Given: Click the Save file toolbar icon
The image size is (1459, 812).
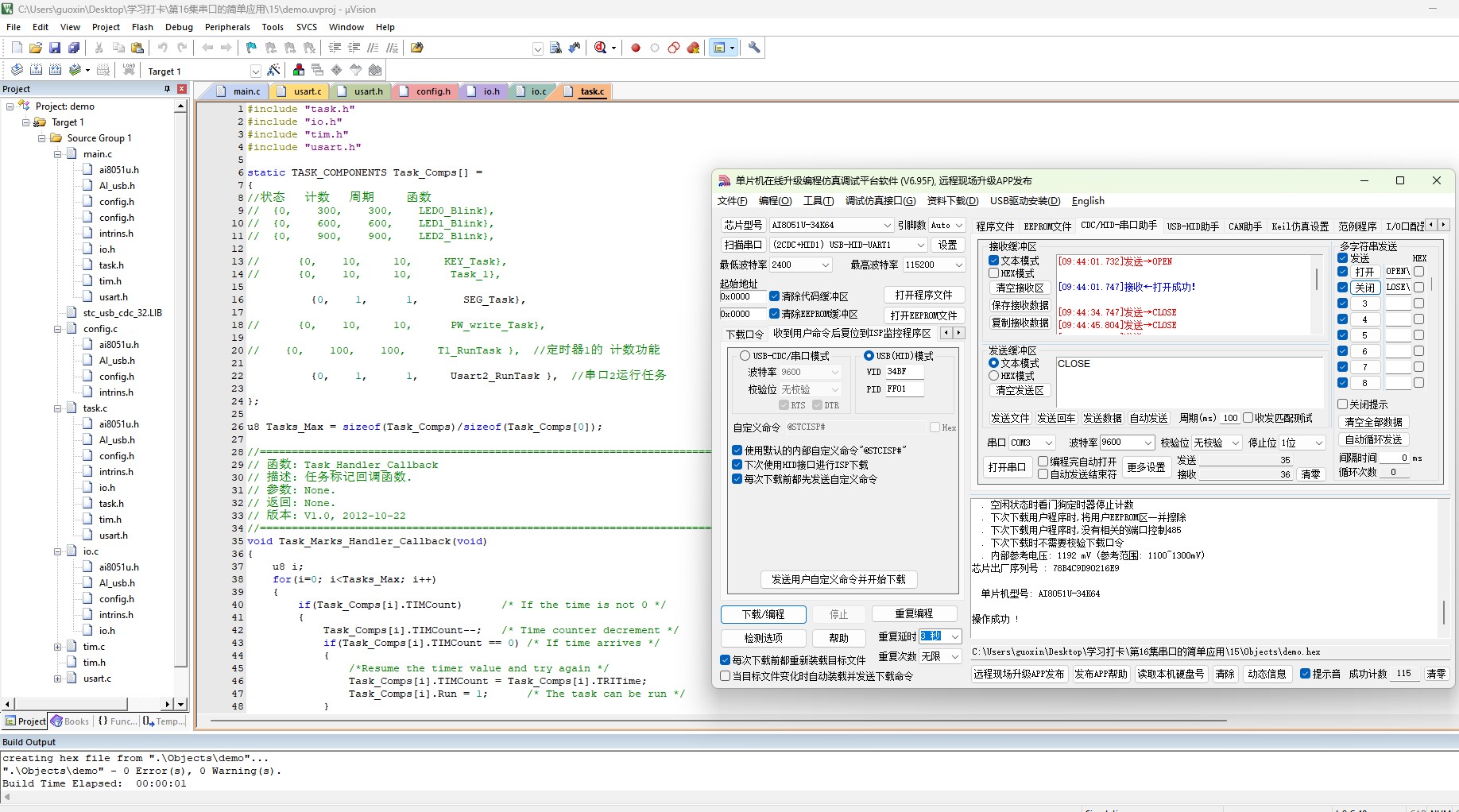Looking at the screenshot, I should coord(55,48).
